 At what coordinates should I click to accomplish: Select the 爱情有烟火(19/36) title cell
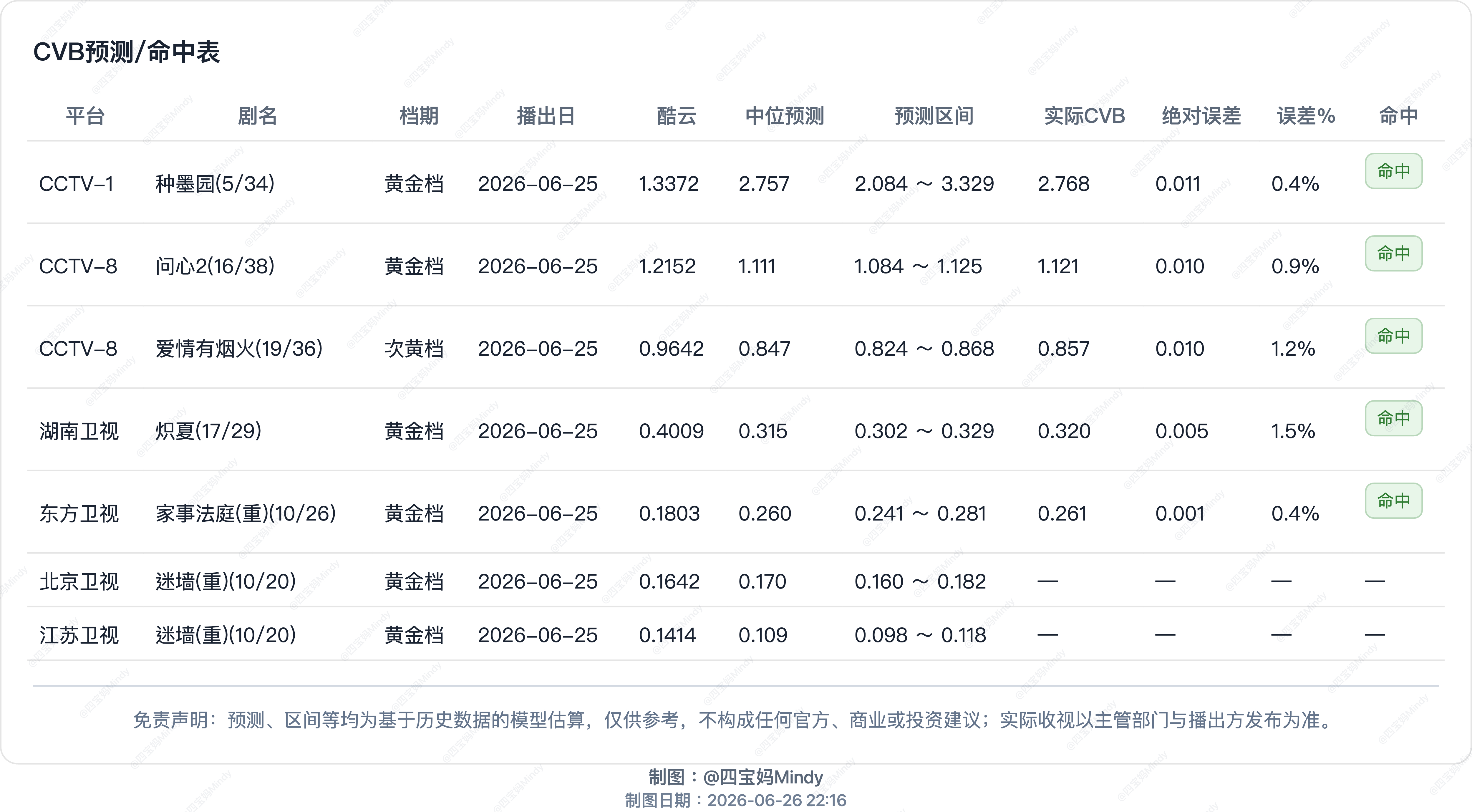point(239,349)
